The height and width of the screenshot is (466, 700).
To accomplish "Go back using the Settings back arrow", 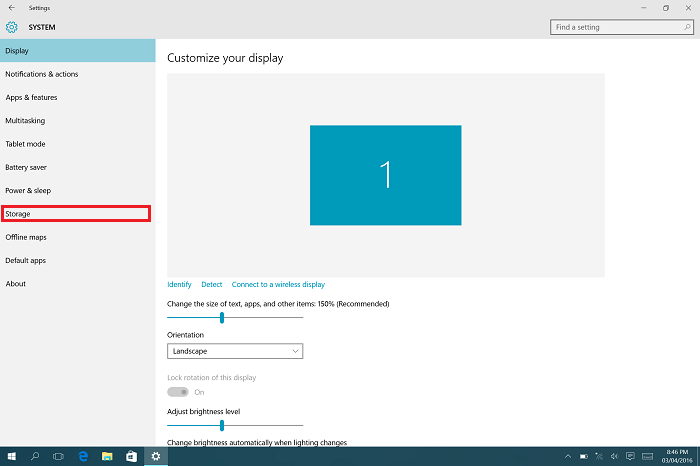I will click(x=12, y=8).
